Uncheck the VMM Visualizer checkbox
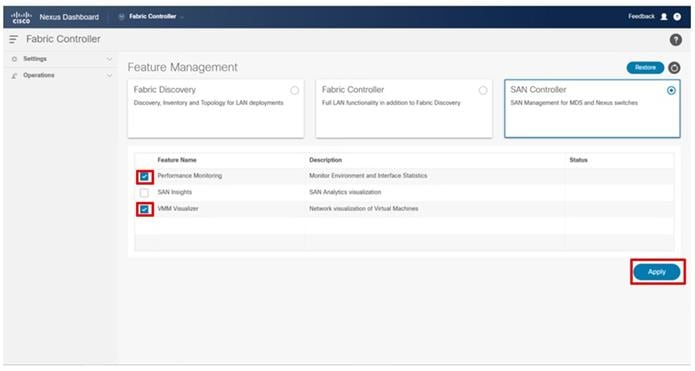 (x=144, y=209)
